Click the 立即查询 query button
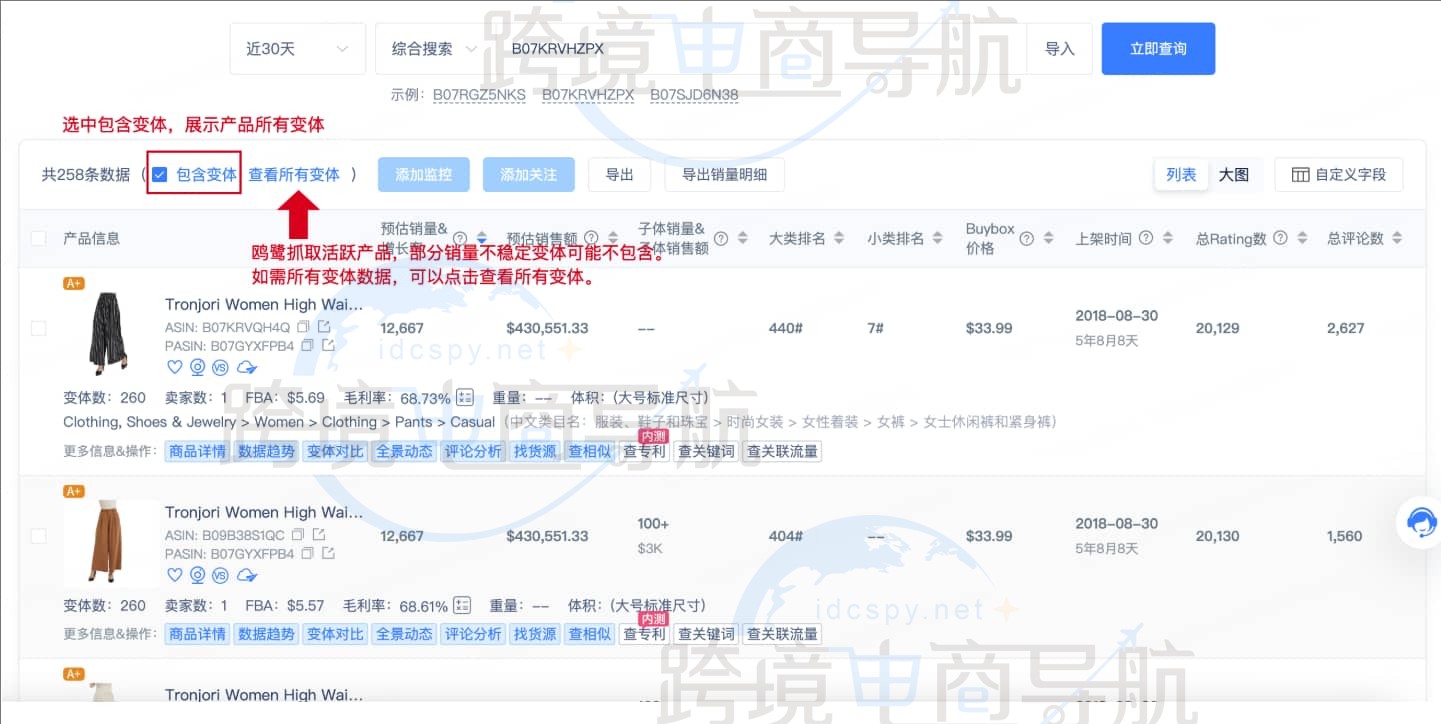The image size is (1441, 724). click(1157, 47)
